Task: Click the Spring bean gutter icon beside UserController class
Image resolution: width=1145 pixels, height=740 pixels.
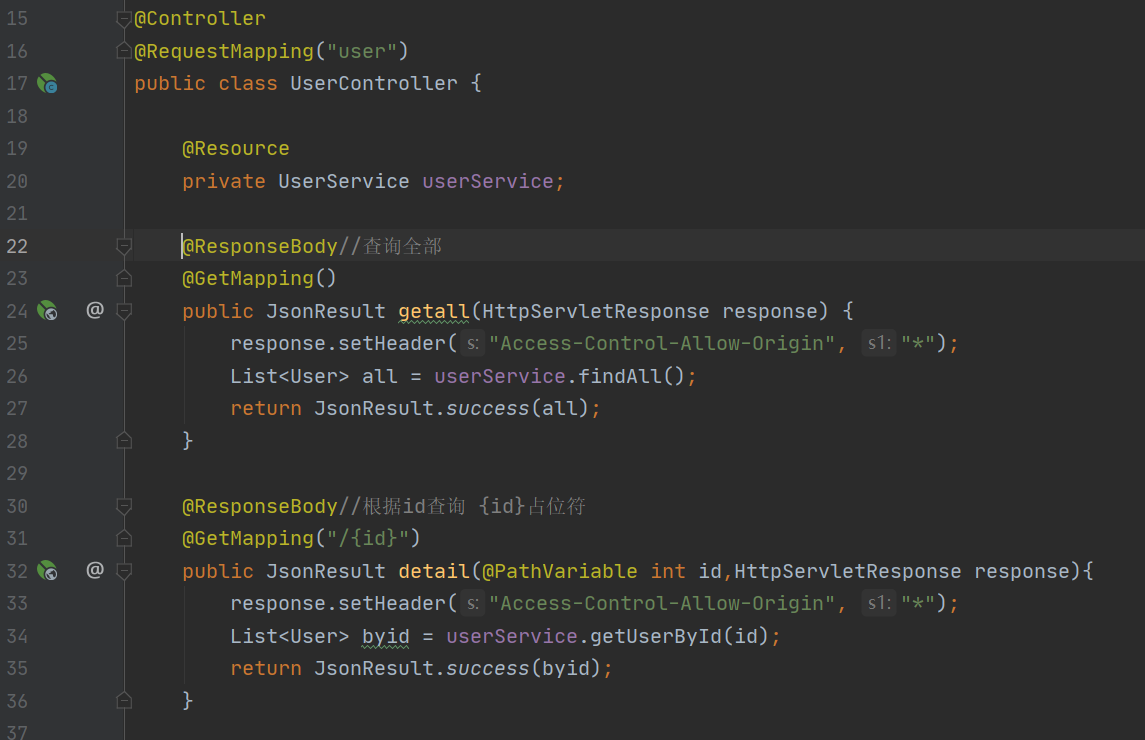Action: (x=47, y=84)
